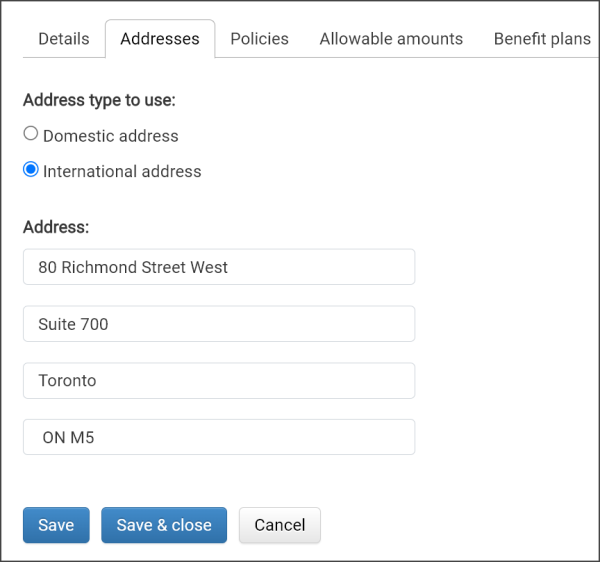Click the 'Domestic address' label text
This screenshot has height=562, width=600.
tap(110, 136)
